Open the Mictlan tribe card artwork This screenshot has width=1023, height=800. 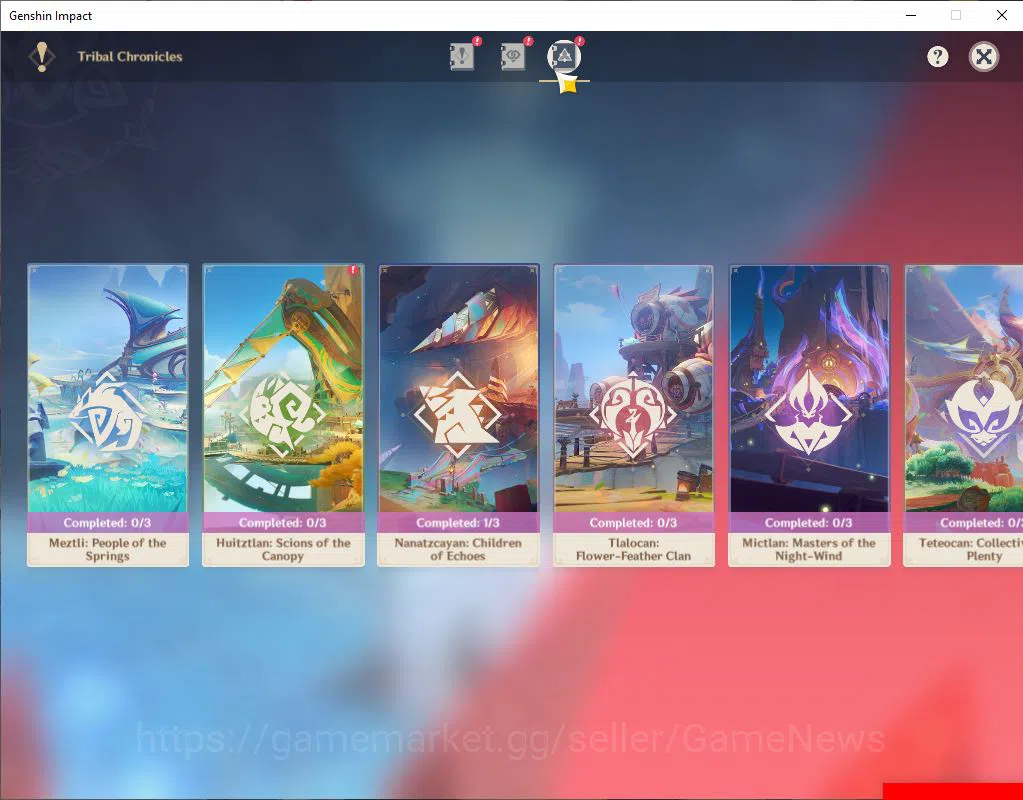(809, 388)
